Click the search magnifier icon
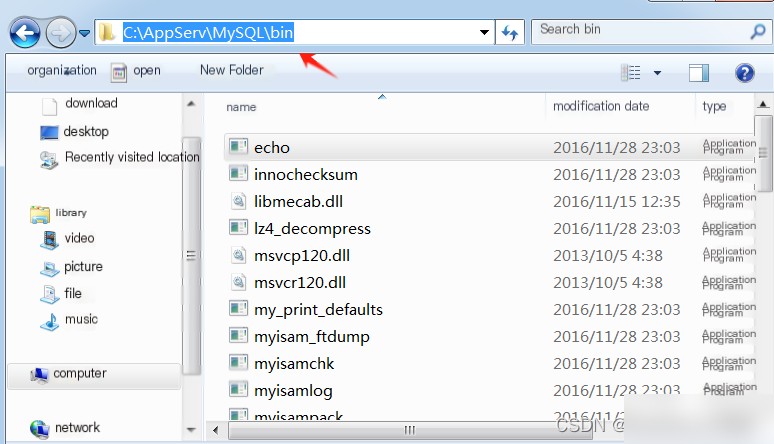Screen dimensions: 774x444 757,31
